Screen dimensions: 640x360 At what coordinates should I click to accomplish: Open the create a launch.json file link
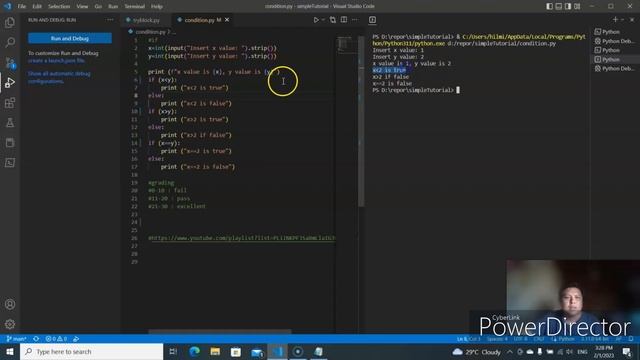(x=56, y=61)
